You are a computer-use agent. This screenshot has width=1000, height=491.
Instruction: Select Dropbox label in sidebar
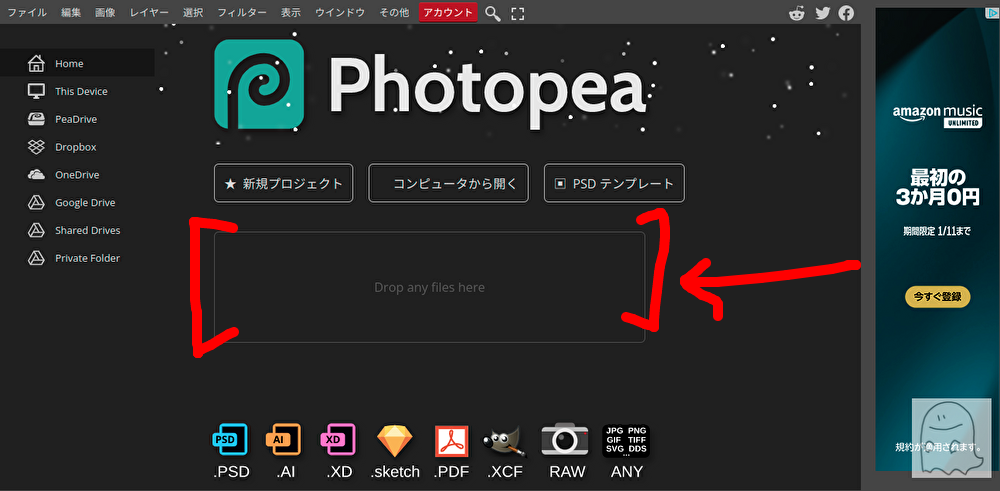click(x=75, y=147)
